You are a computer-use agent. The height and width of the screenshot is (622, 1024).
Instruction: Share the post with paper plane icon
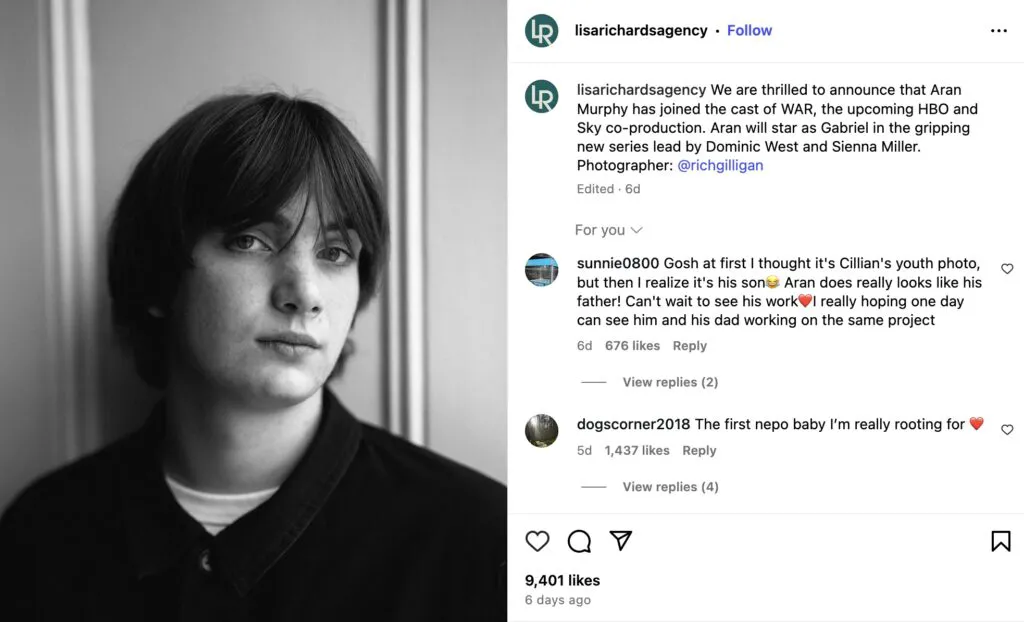click(x=621, y=541)
